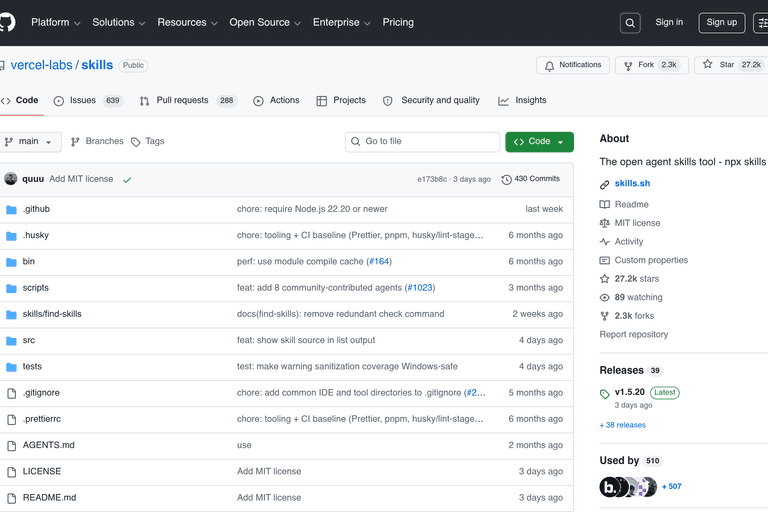Click in the Go to file field
The width and height of the screenshot is (768, 512).
click(x=422, y=142)
